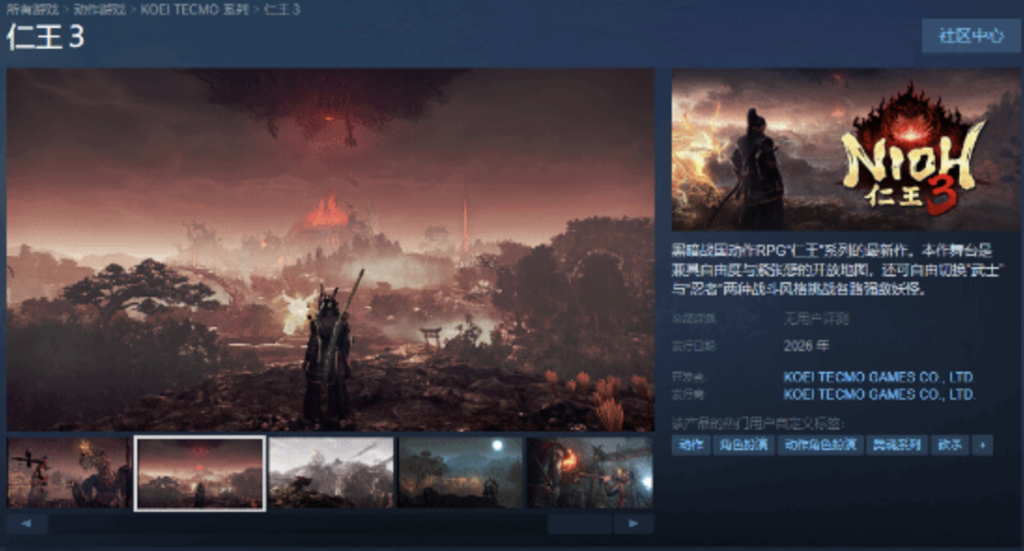Click the 动作游戏 breadcrumb link
The height and width of the screenshot is (551, 1024).
pos(99,10)
